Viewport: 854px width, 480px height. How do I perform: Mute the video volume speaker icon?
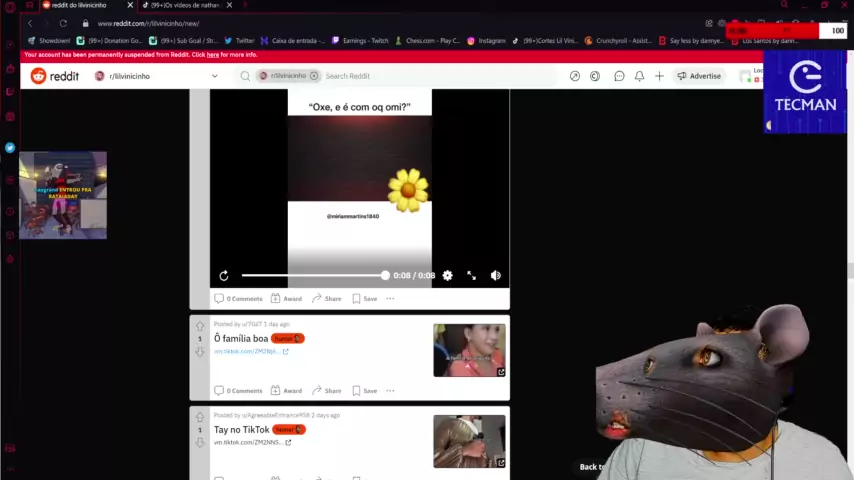coord(496,276)
